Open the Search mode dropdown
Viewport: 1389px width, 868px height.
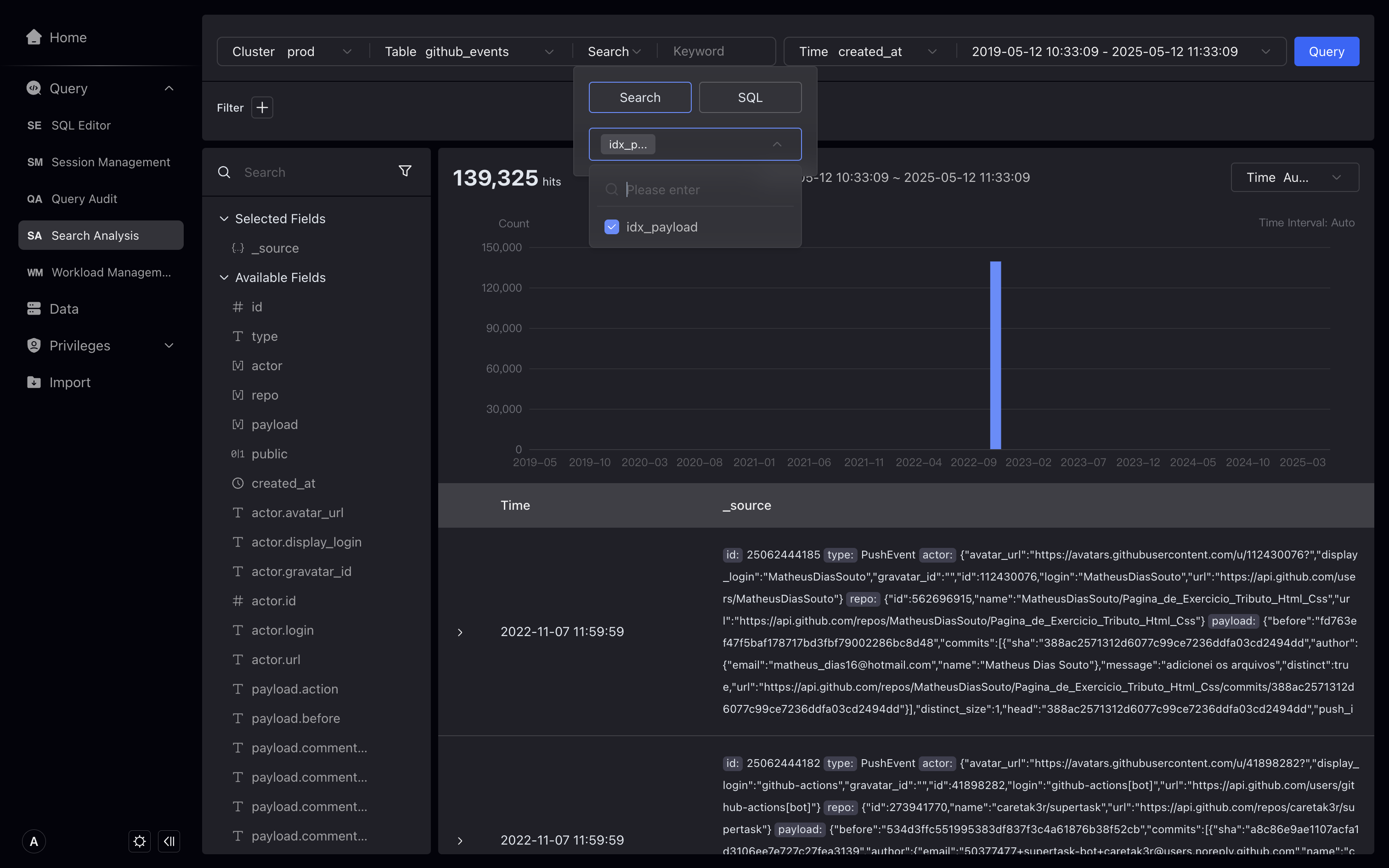(614, 51)
